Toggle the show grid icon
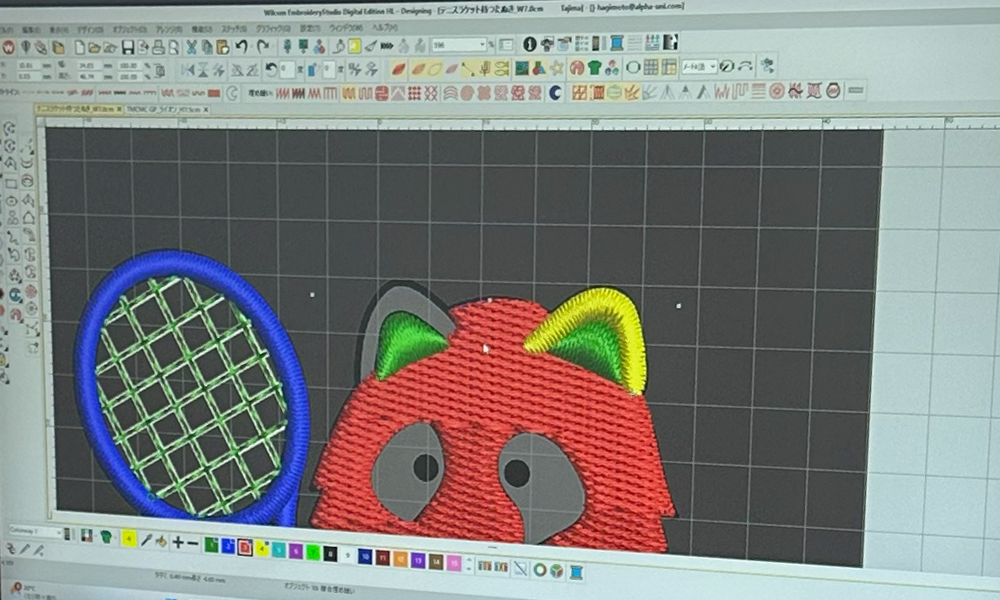The height and width of the screenshot is (600, 1000). click(x=651, y=67)
